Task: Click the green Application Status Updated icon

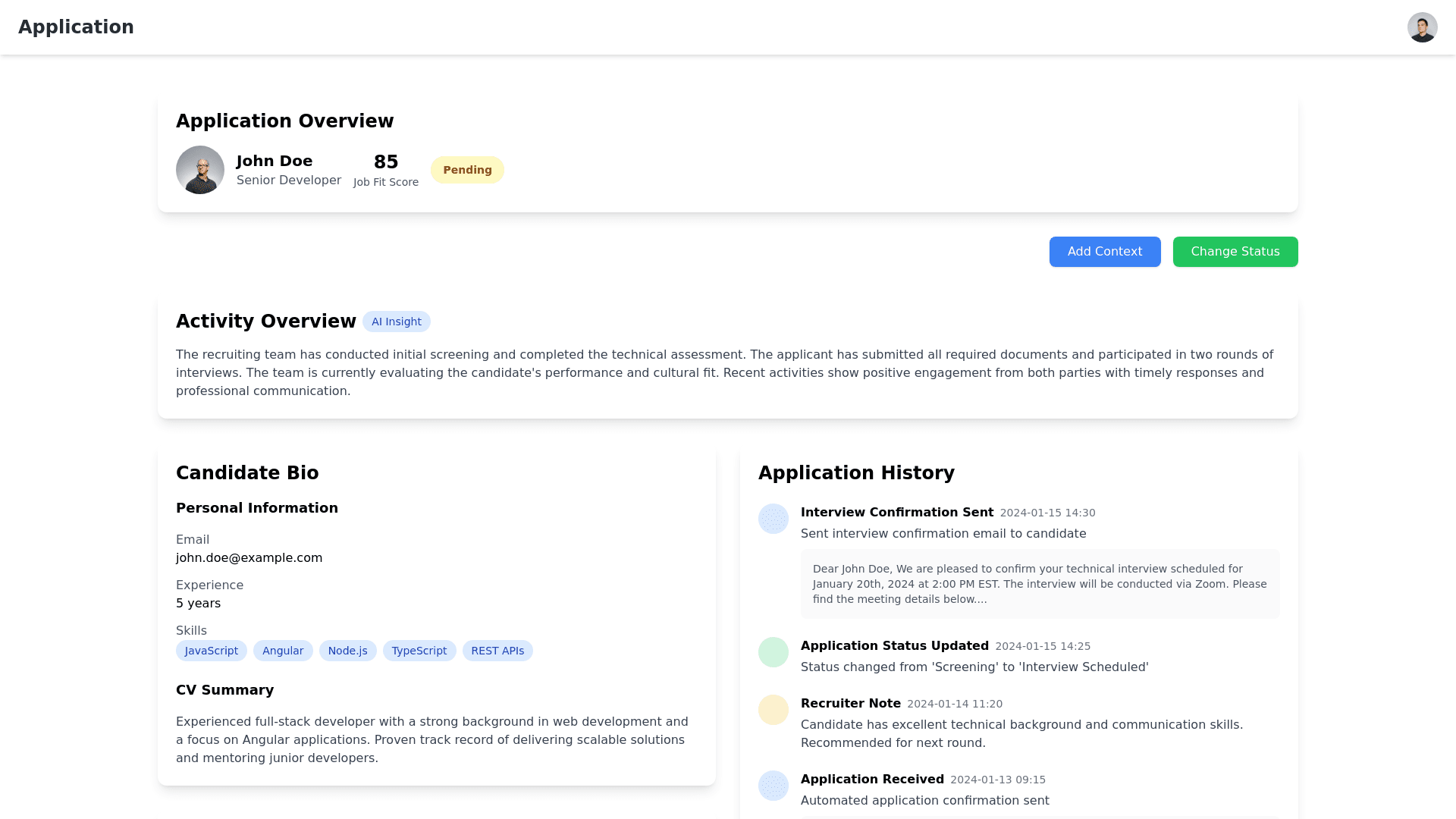Action: 773,652
